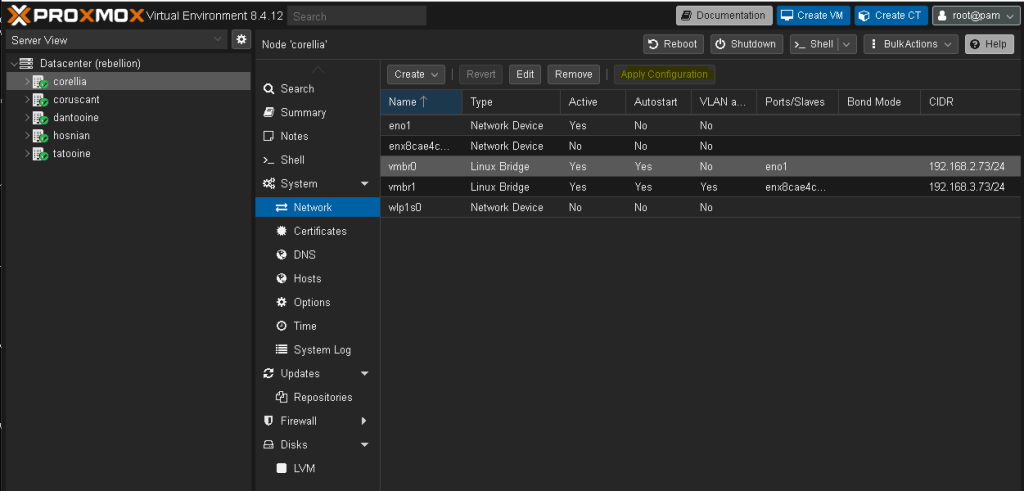Click the dantooine node icon
This screenshot has height=491, width=1024.
(41, 118)
